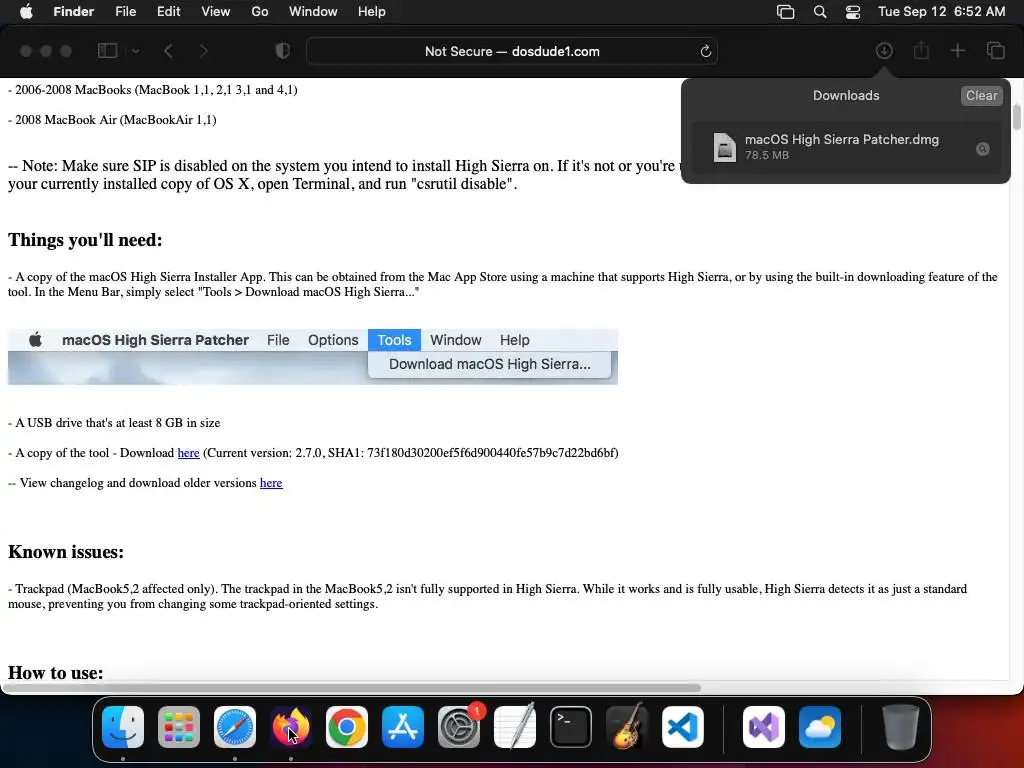Select macOS High Sierra Patcher.dmg download name
The width and height of the screenshot is (1024, 768).
842,139
